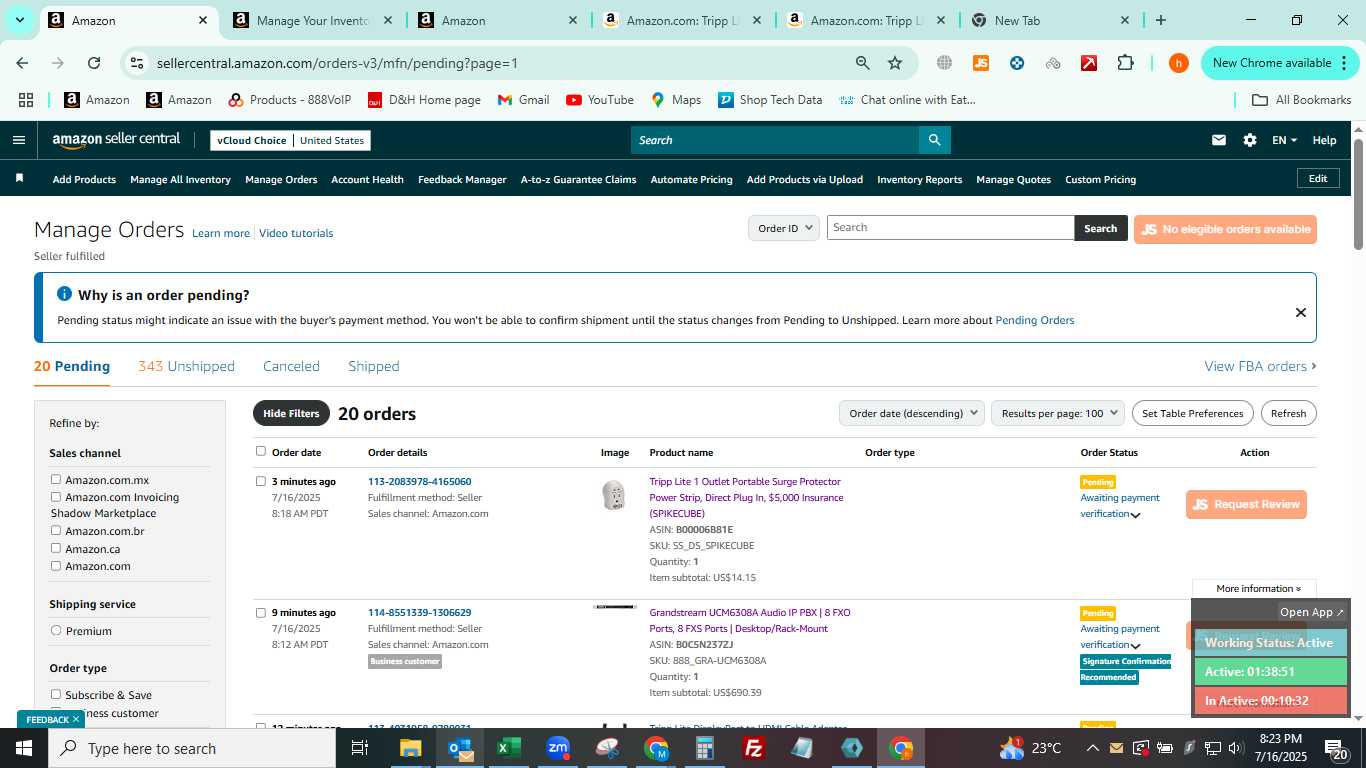Image resolution: width=1366 pixels, height=768 pixels.
Task: Reload the page with browser refresh icon
Action: pyautogui.click(x=94, y=63)
